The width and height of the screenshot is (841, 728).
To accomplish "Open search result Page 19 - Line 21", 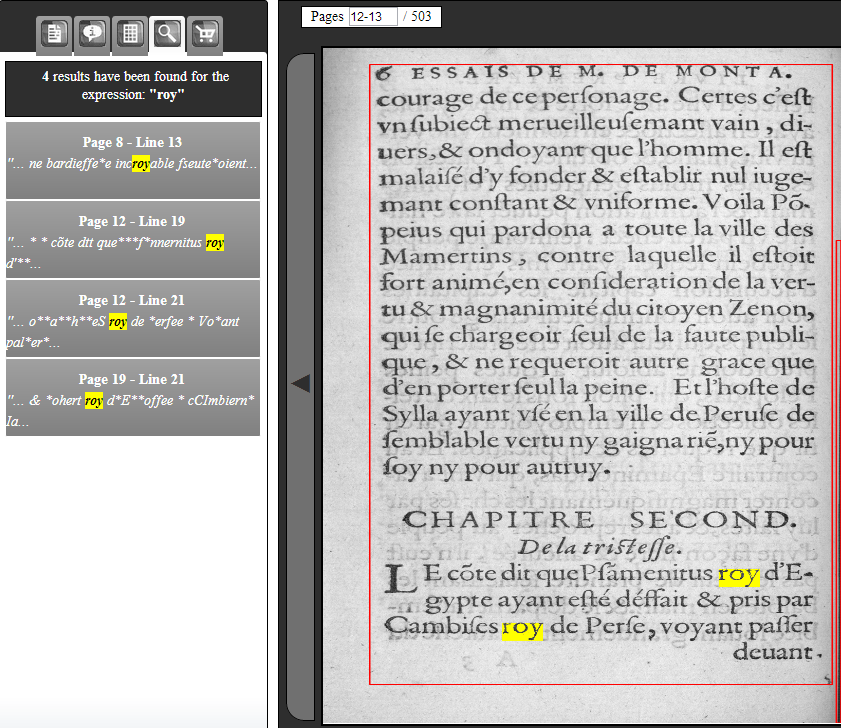I will point(133,397).
